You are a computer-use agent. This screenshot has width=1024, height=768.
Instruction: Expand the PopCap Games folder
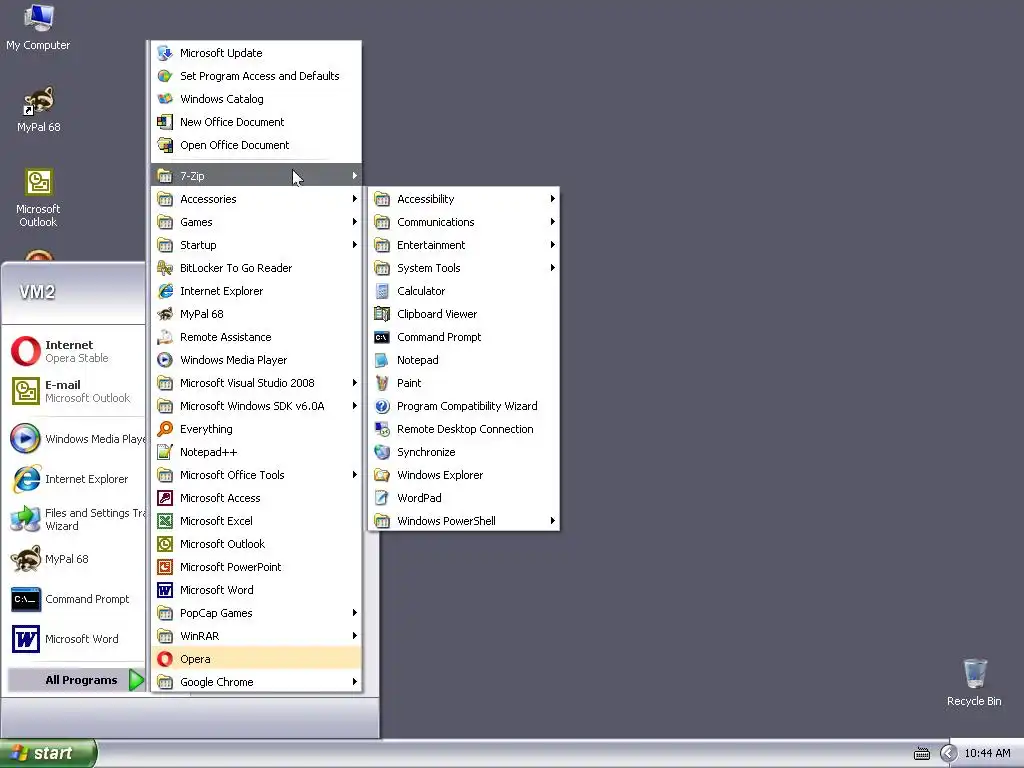click(x=256, y=613)
